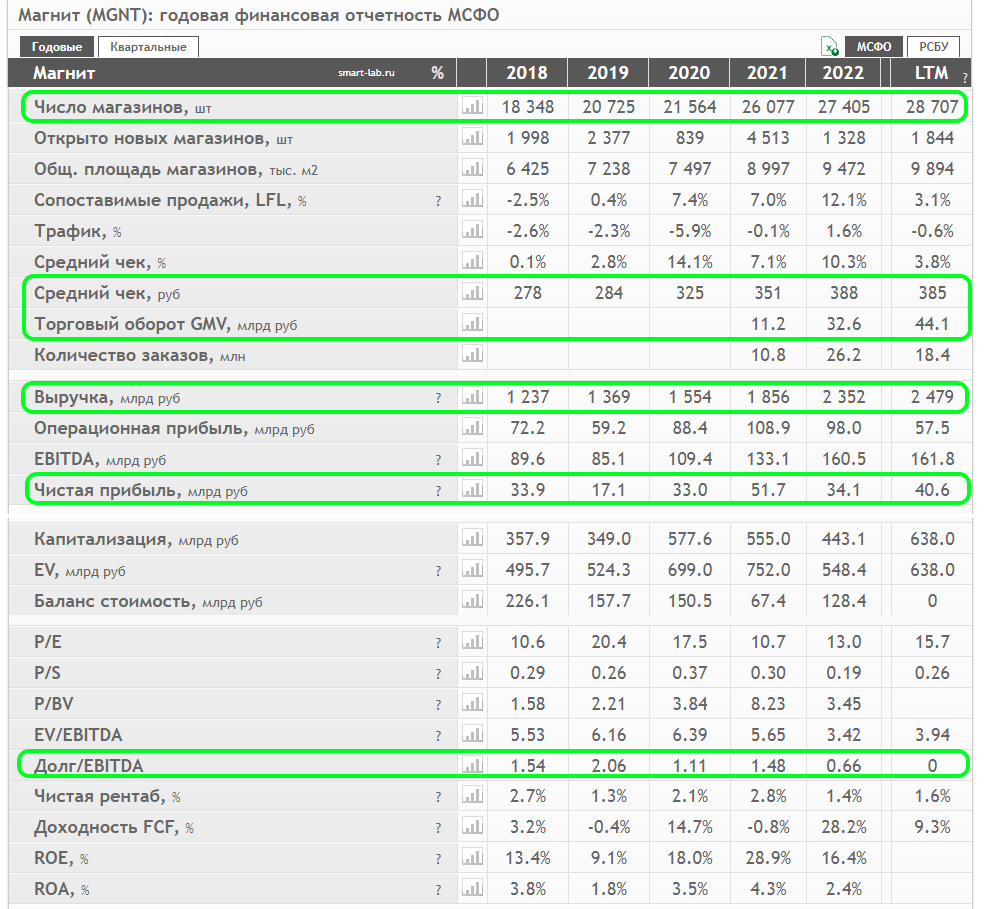
Task: Show chart for EV/EBITDA row
Action: (x=472, y=734)
